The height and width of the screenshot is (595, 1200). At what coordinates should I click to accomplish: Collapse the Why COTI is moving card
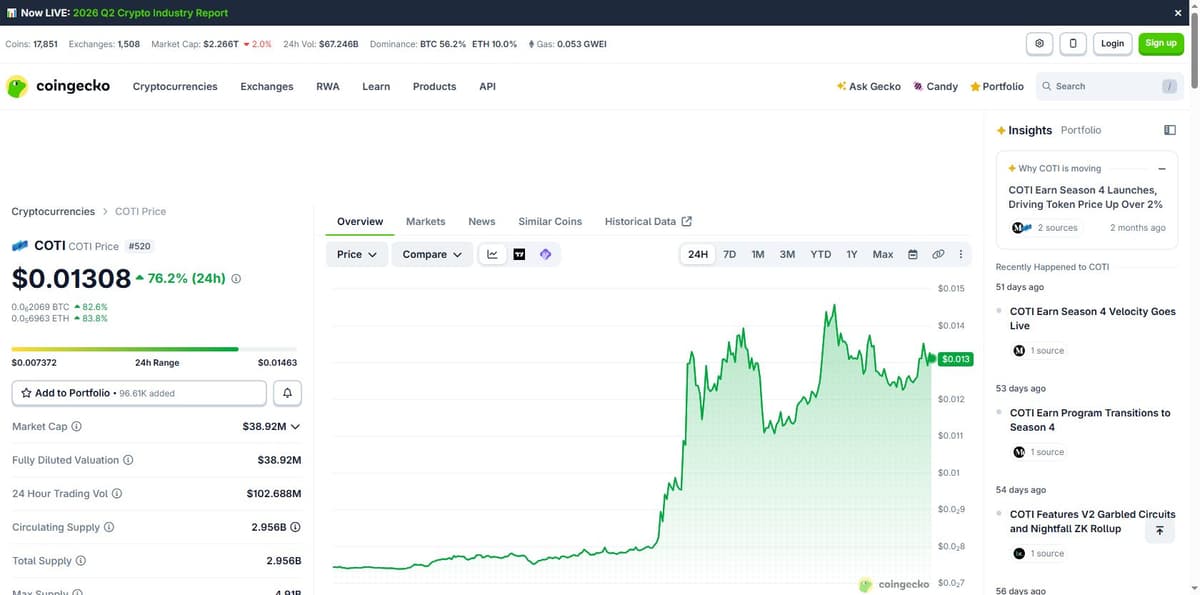[1162, 169]
